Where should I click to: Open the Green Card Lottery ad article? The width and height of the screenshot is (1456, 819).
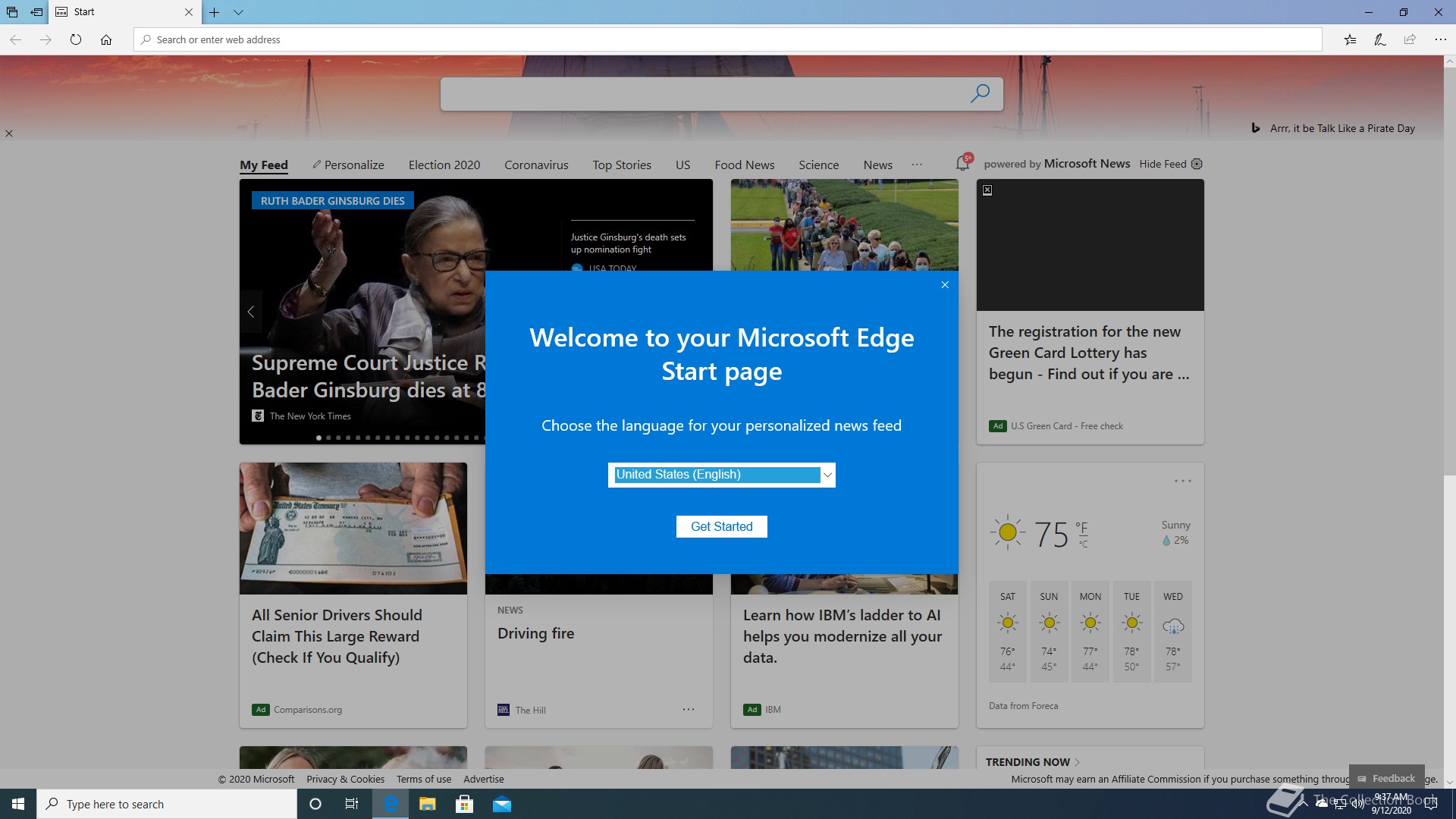point(1089,353)
